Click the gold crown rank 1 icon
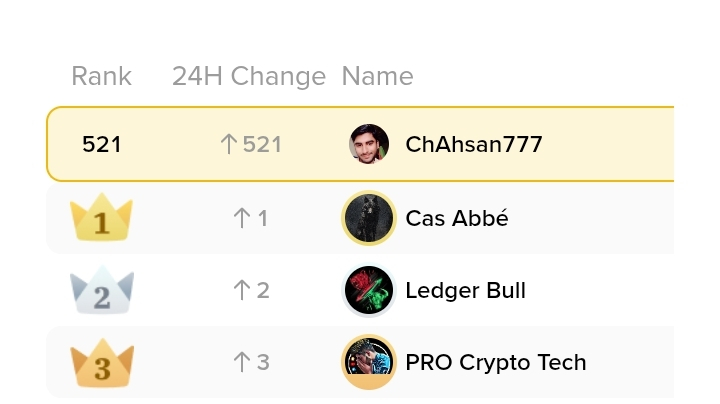The image size is (720, 404). click(101, 217)
